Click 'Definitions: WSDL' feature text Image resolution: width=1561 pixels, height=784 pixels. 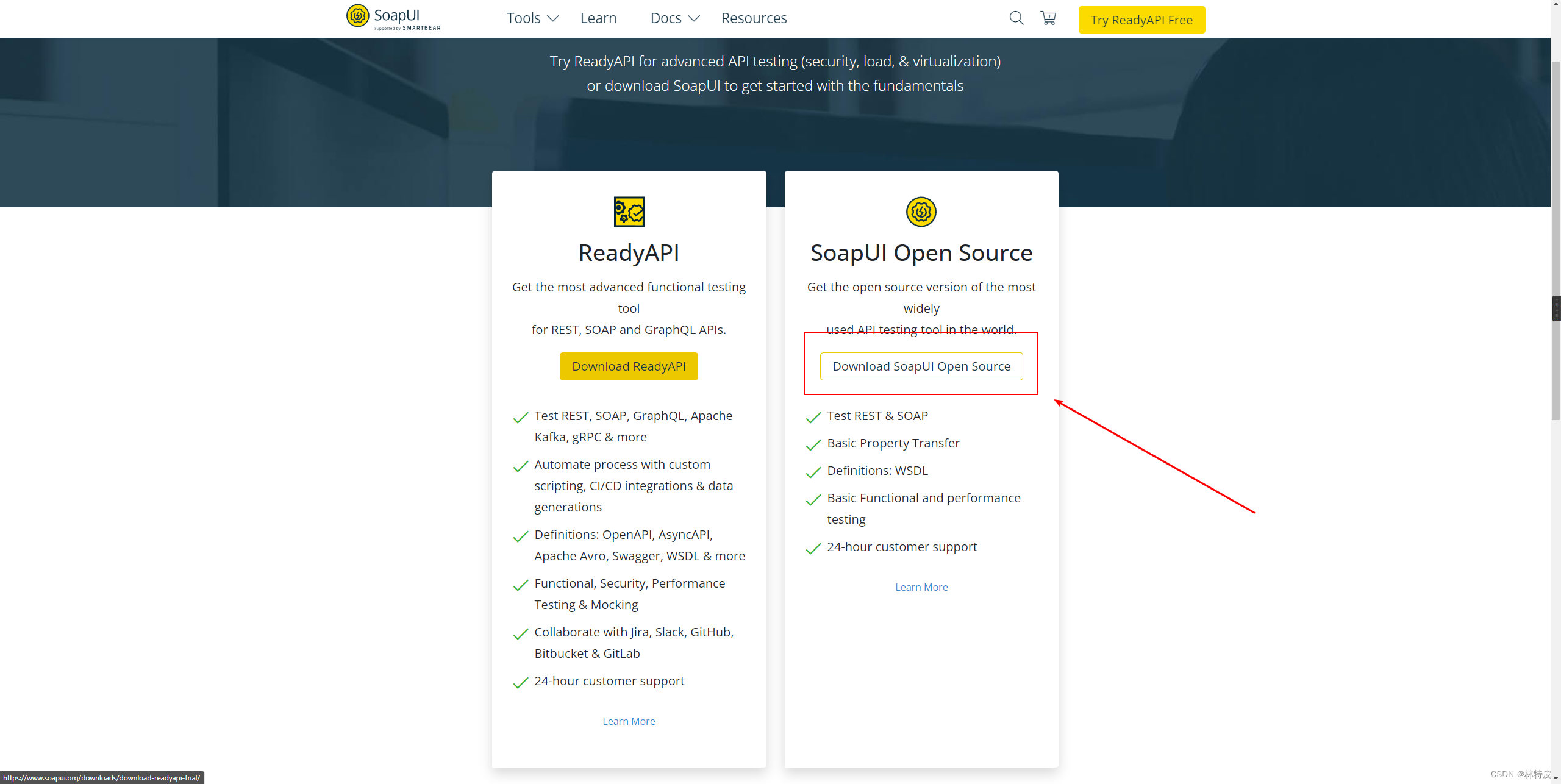877,471
